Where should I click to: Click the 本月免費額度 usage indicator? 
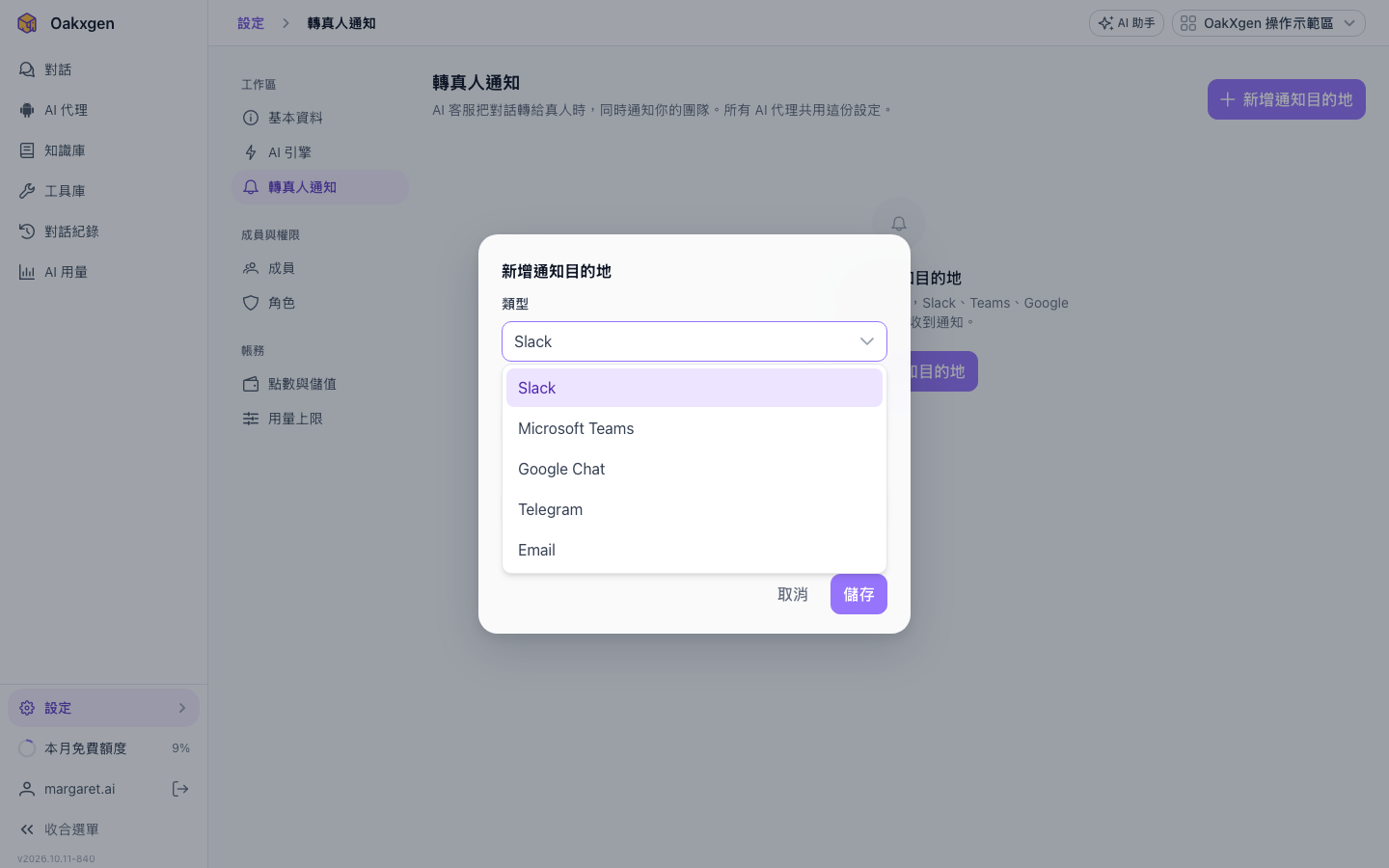coord(103,748)
